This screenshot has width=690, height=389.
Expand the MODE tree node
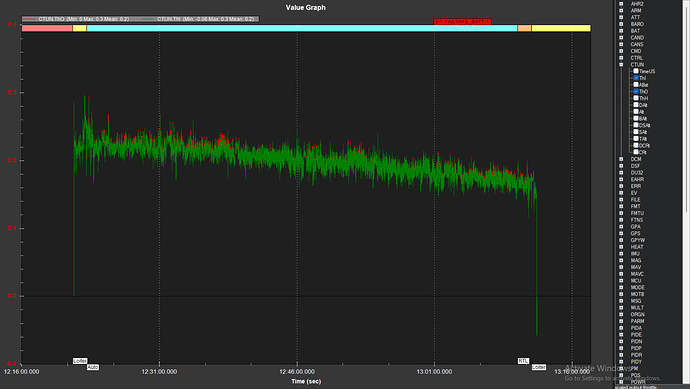(621, 287)
